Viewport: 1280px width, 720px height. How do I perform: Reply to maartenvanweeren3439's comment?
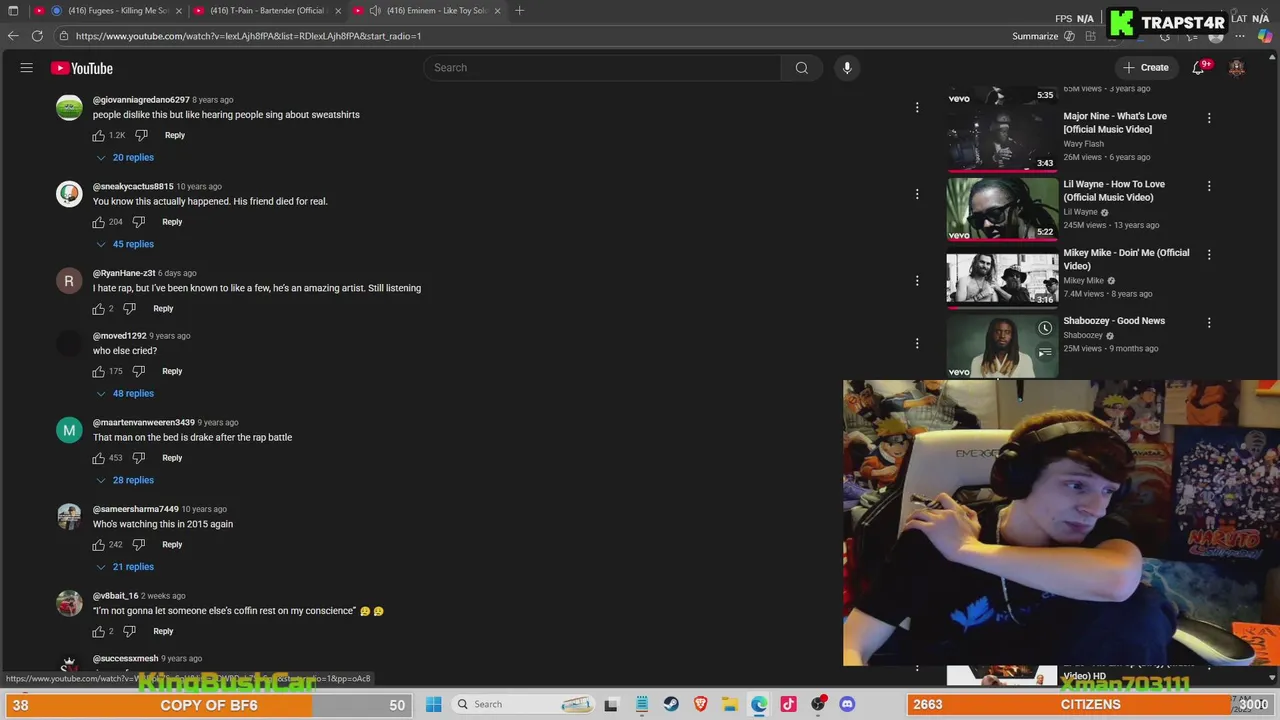pyautogui.click(x=172, y=458)
